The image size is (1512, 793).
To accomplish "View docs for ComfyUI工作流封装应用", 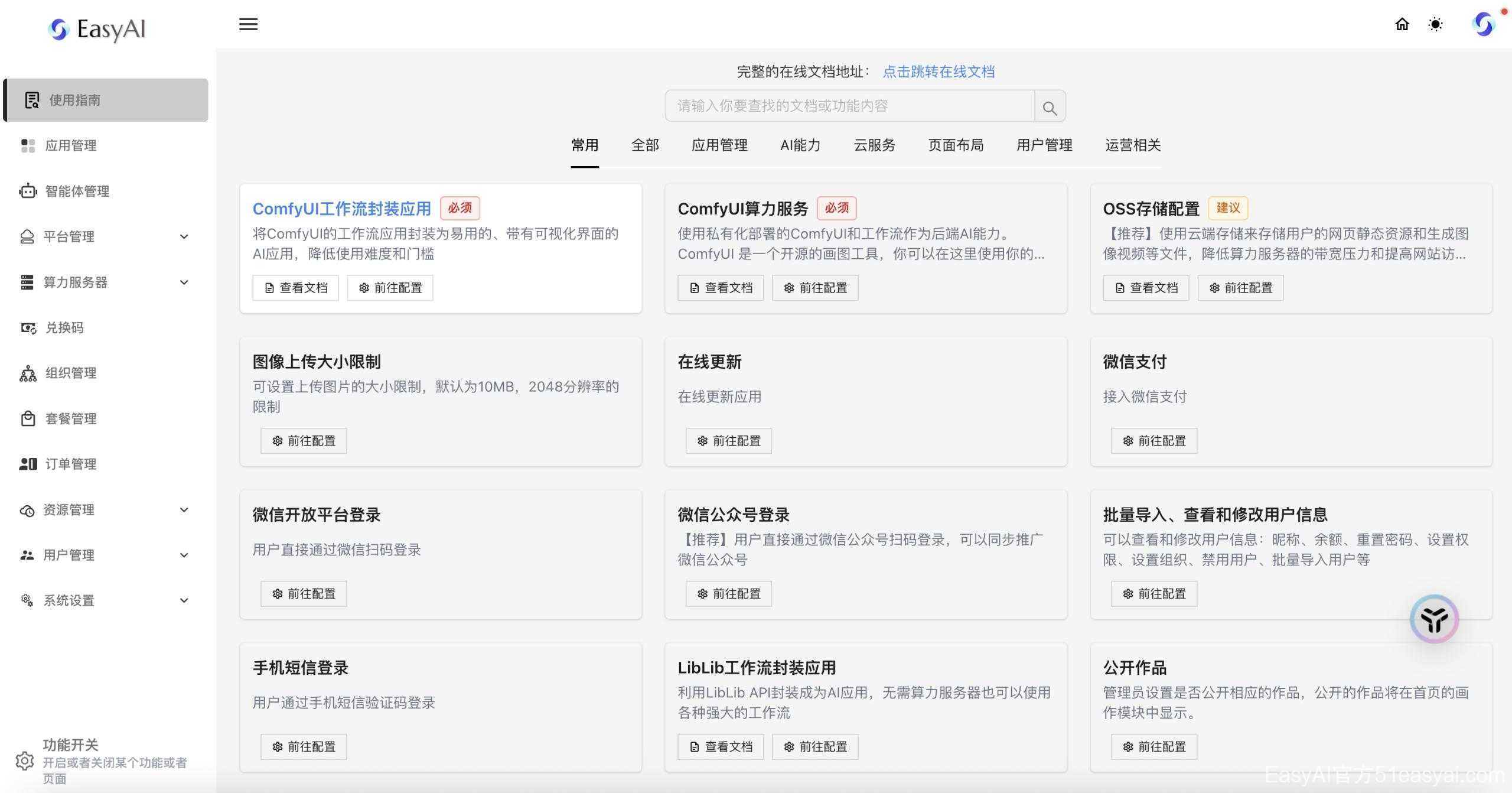I will 295,288.
